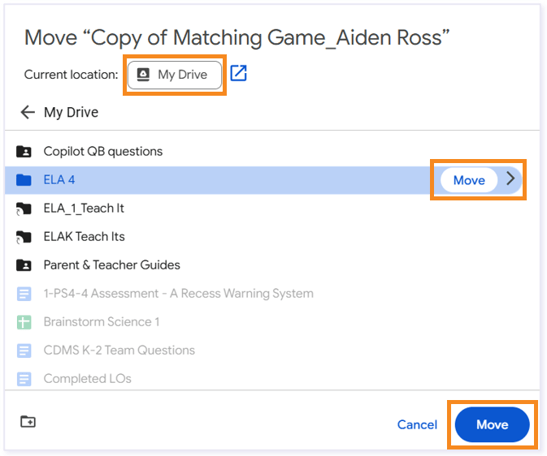Image resolution: width=547 pixels, height=456 pixels.
Task: Click the Copilot QB questions shared folder icon
Action: (24, 151)
